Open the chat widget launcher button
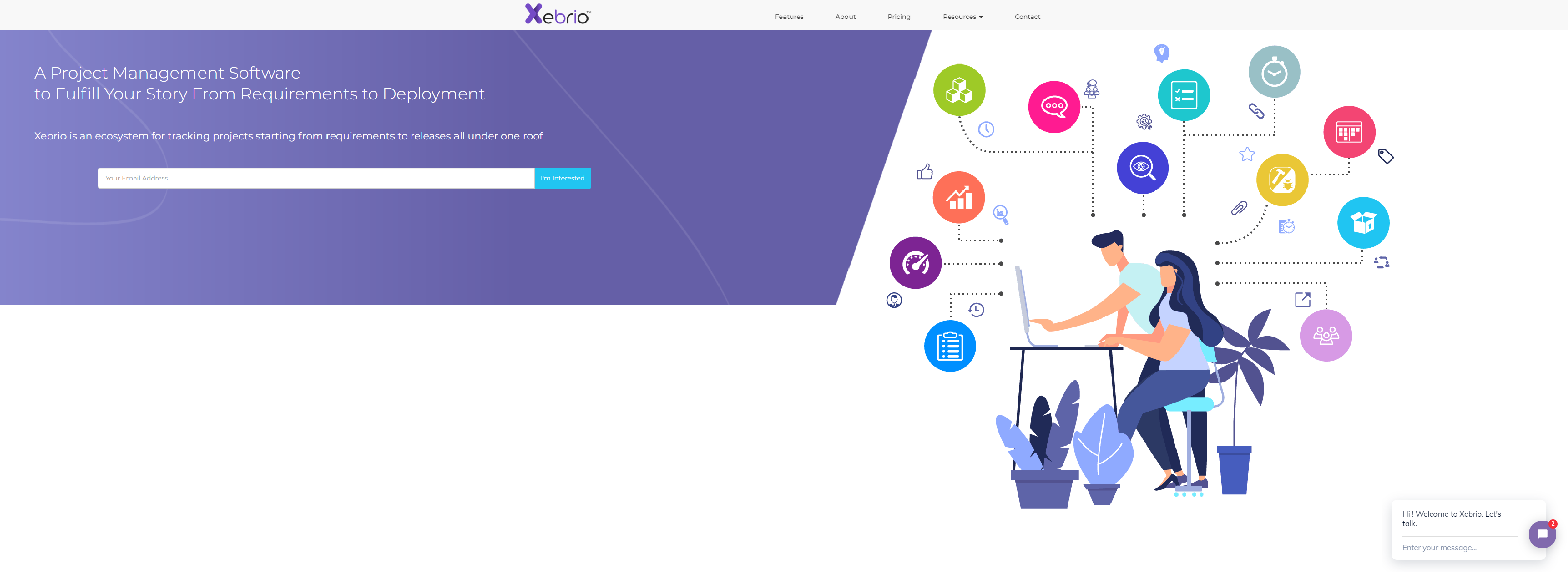The height and width of the screenshot is (572, 1568). (1542, 534)
